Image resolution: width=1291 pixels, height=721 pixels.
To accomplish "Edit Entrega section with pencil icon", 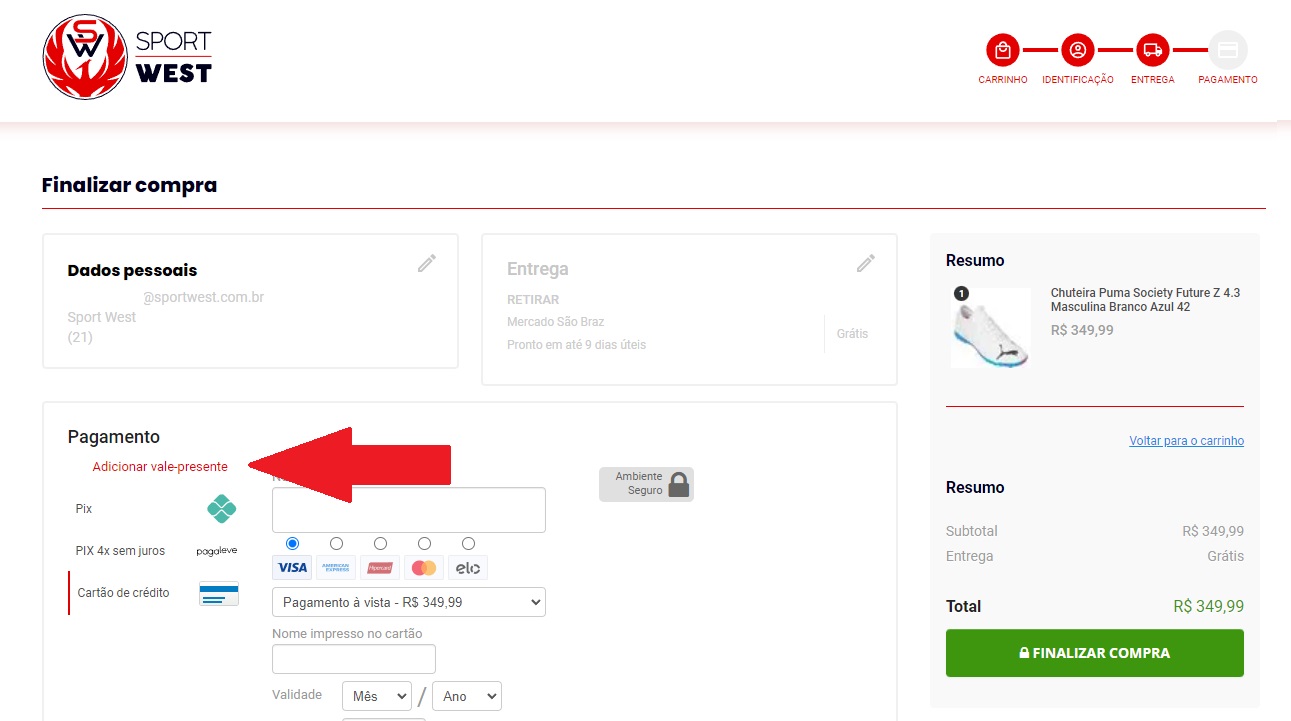I will [x=866, y=263].
